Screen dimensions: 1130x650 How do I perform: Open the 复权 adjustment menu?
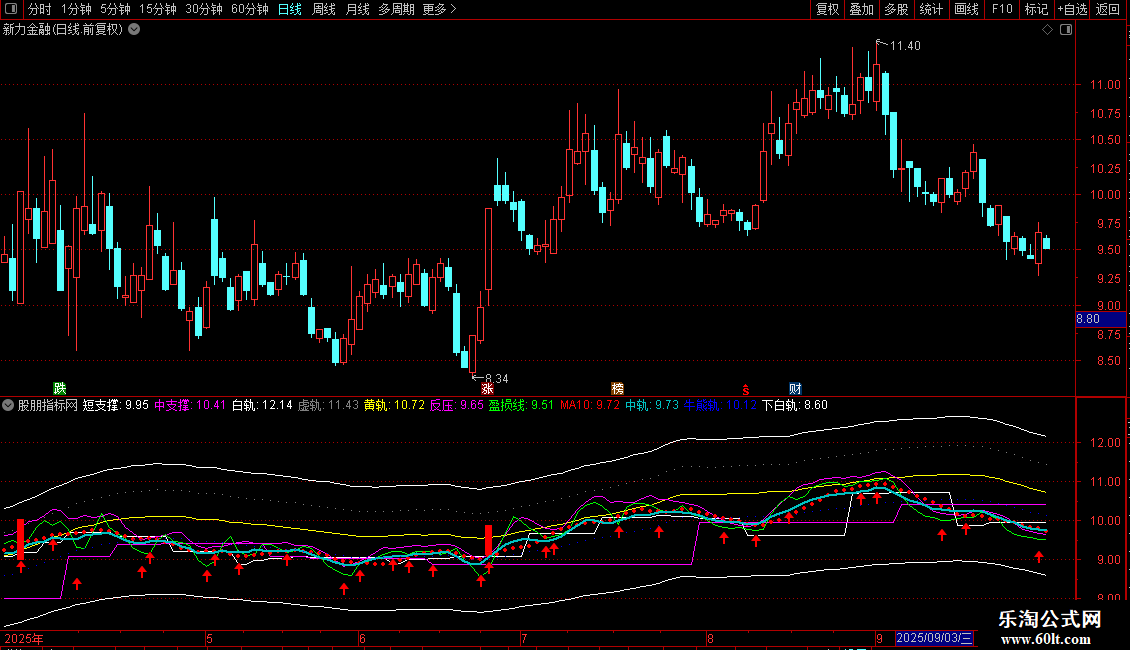[x=827, y=9]
